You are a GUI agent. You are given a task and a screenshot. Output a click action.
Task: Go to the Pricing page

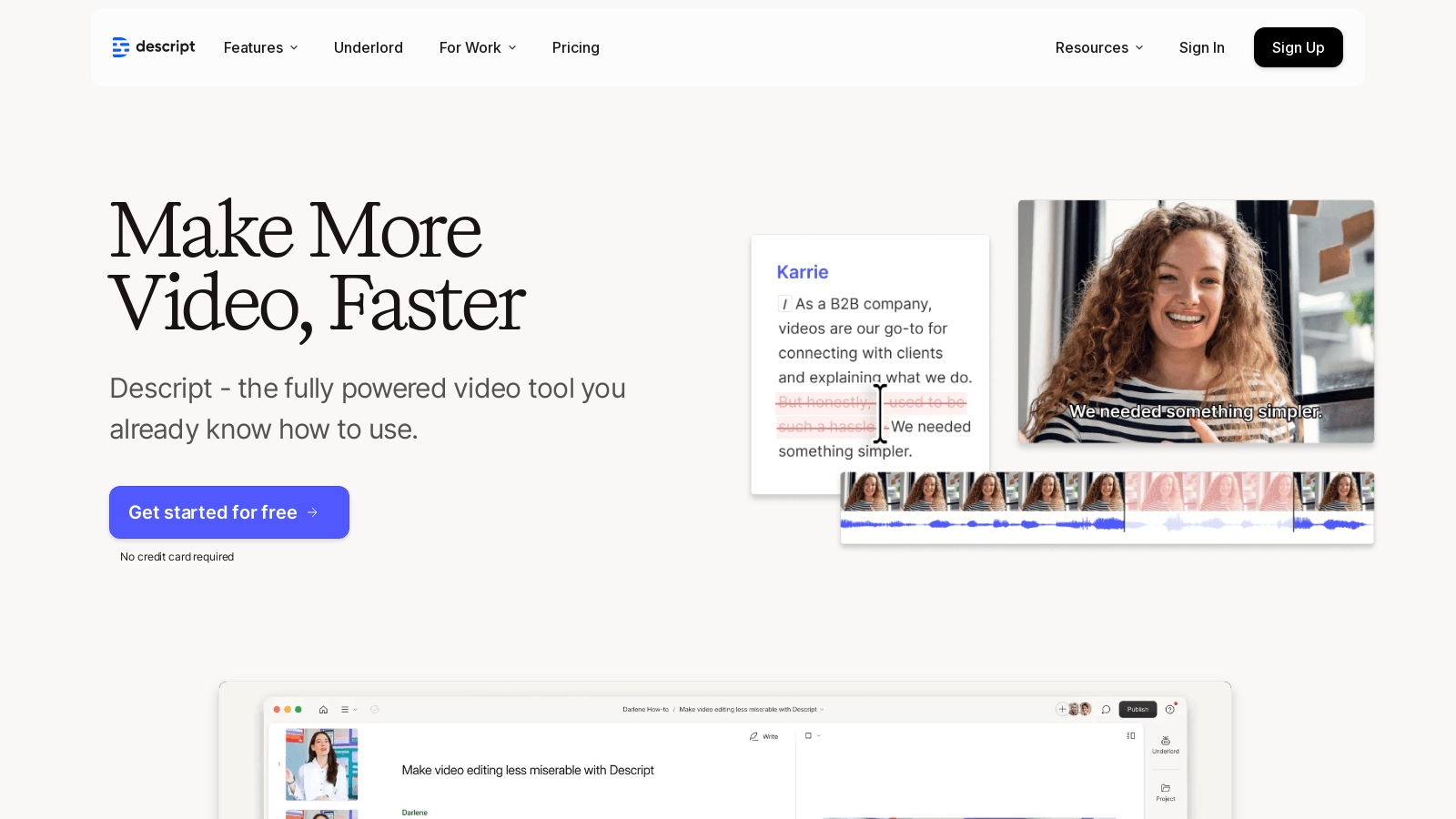576,47
